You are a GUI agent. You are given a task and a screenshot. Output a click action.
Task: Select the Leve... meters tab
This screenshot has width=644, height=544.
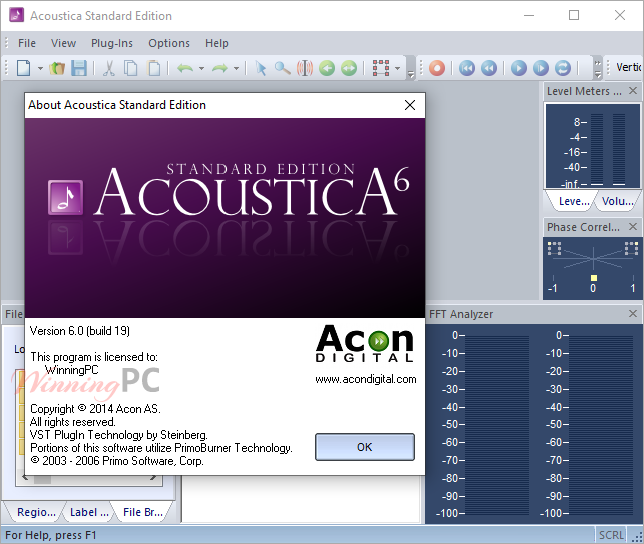574,201
